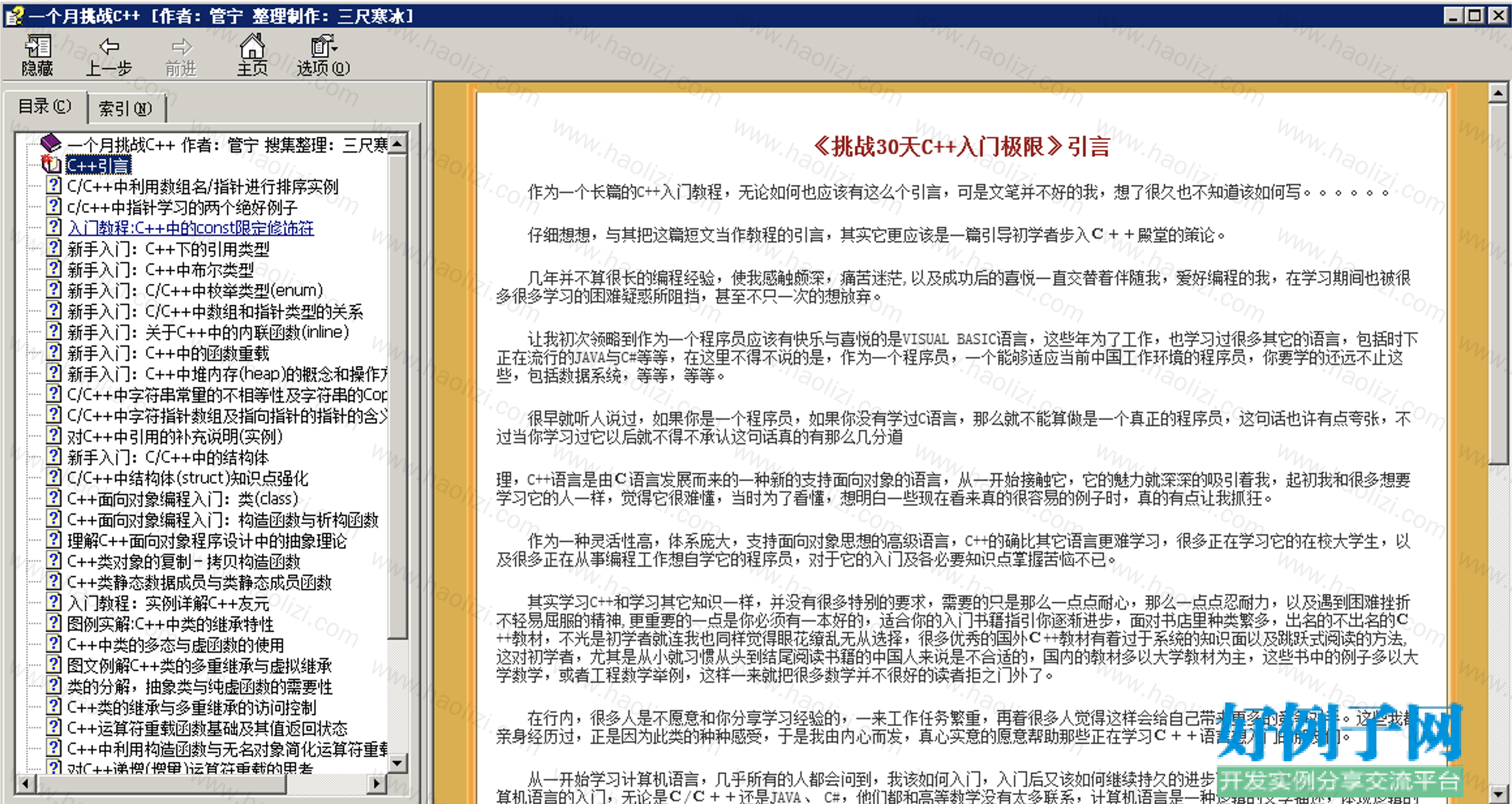Click the topic icon beside 新手入门：C++中布尔类型
The height and width of the screenshot is (804, 1512).
[x=54, y=269]
